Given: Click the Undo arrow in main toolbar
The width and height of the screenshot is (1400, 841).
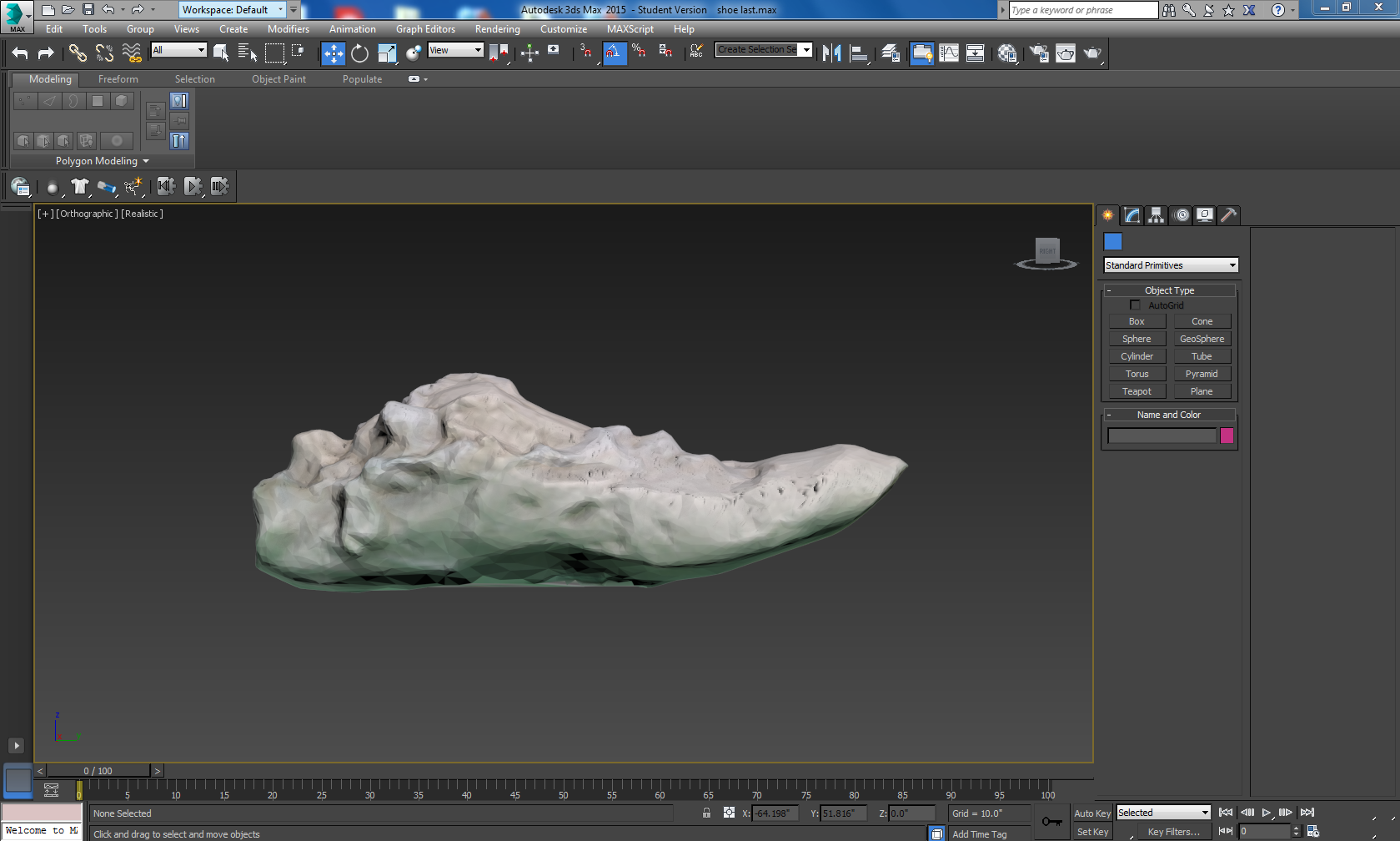Looking at the screenshot, I should pyautogui.click(x=20, y=53).
